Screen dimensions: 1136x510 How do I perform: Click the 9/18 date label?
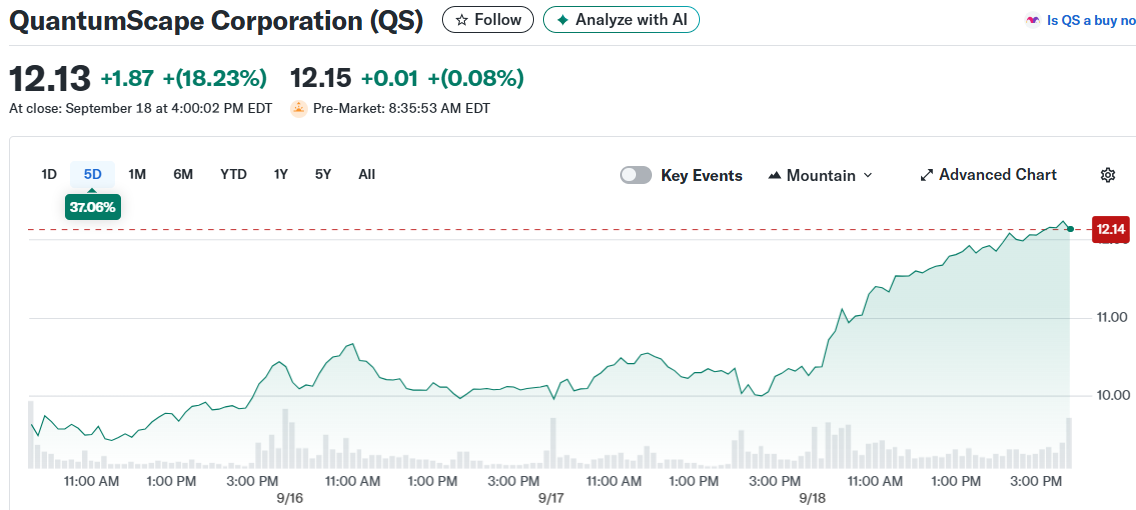tap(811, 498)
